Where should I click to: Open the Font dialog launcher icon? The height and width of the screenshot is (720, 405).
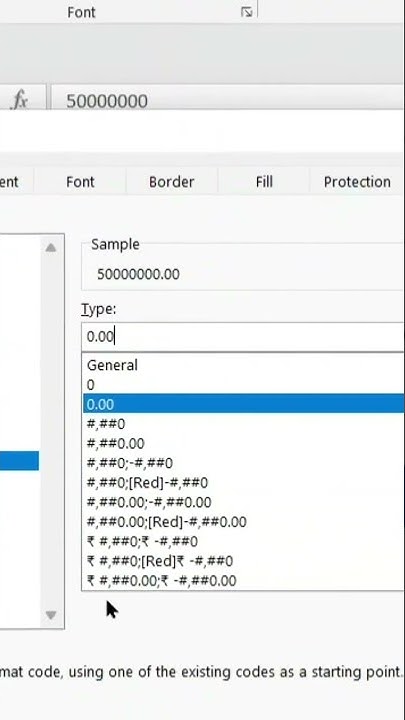(247, 12)
